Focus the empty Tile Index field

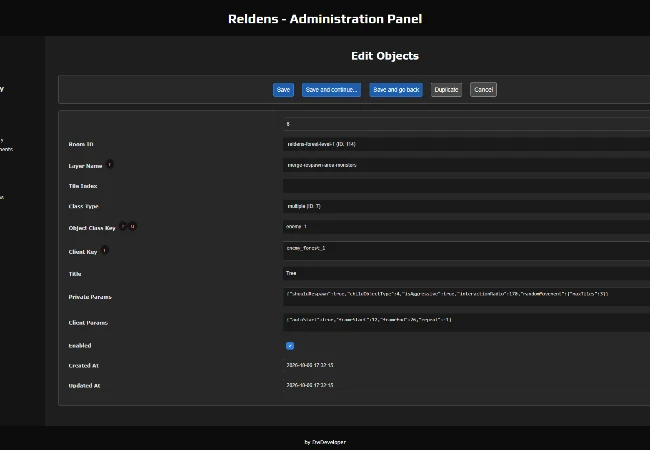click(x=466, y=186)
